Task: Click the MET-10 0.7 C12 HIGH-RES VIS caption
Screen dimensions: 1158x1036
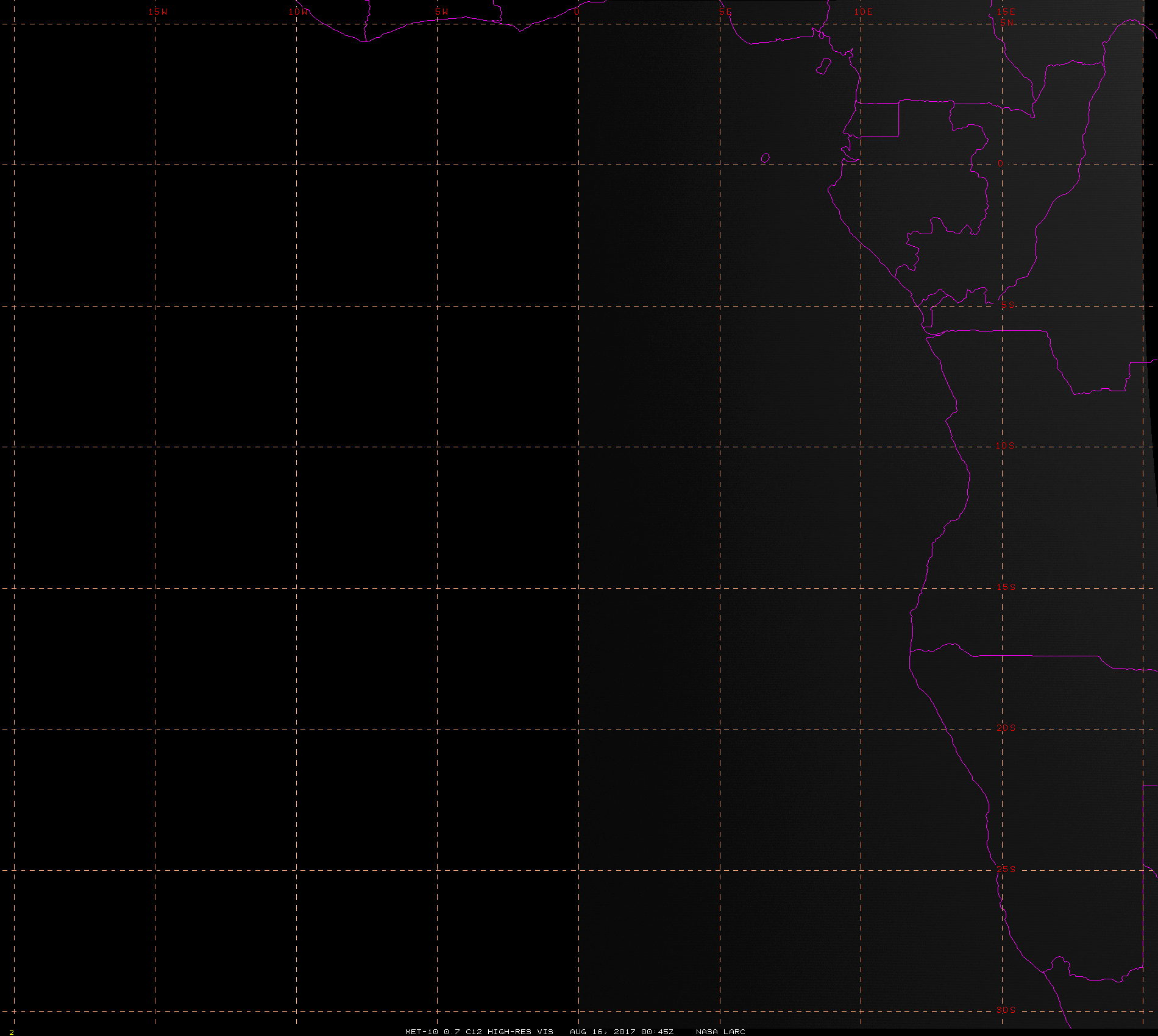Action: pos(479,1031)
